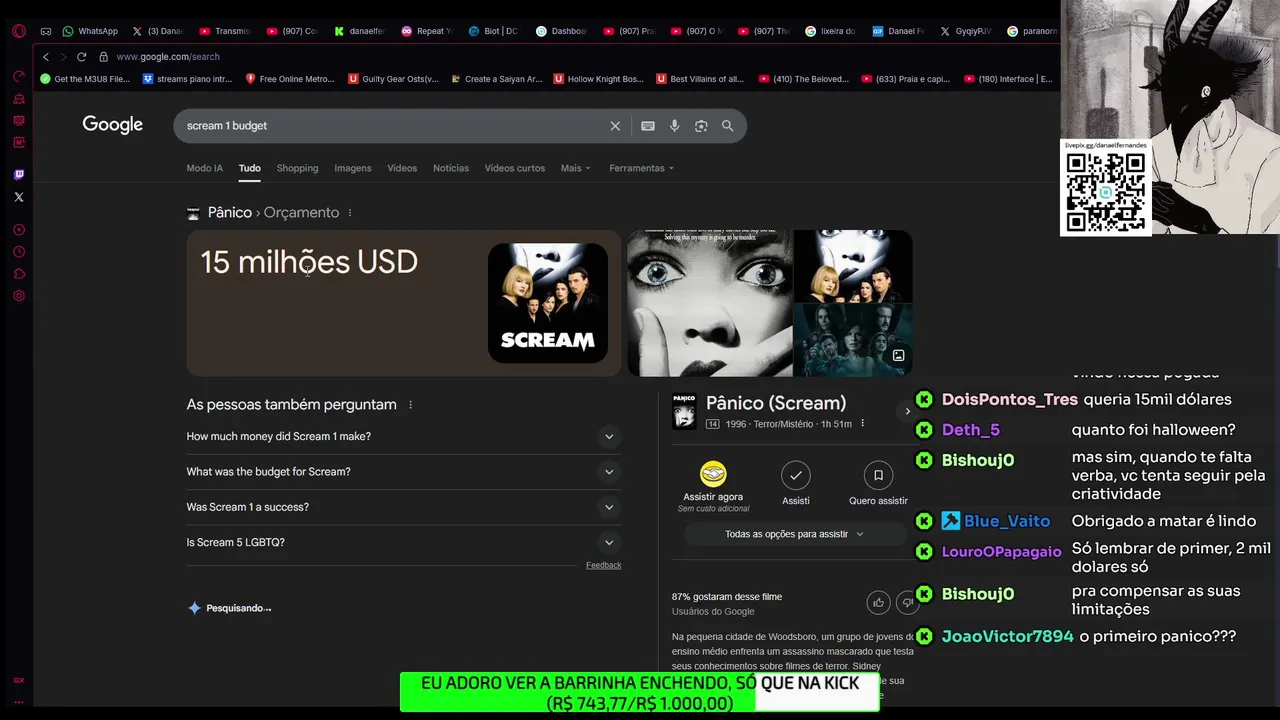Toggle 'Quero assistir' bookmark
The height and width of the screenshot is (720, 1280).
tap(878, 475)
